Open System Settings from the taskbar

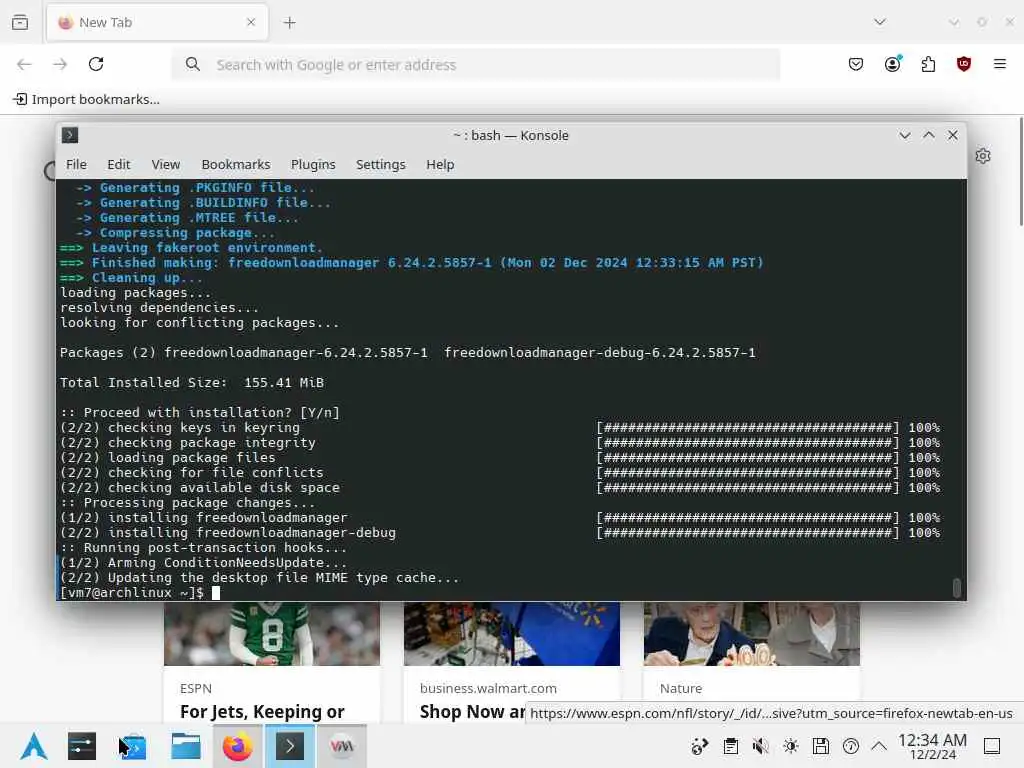click(82, 746)
